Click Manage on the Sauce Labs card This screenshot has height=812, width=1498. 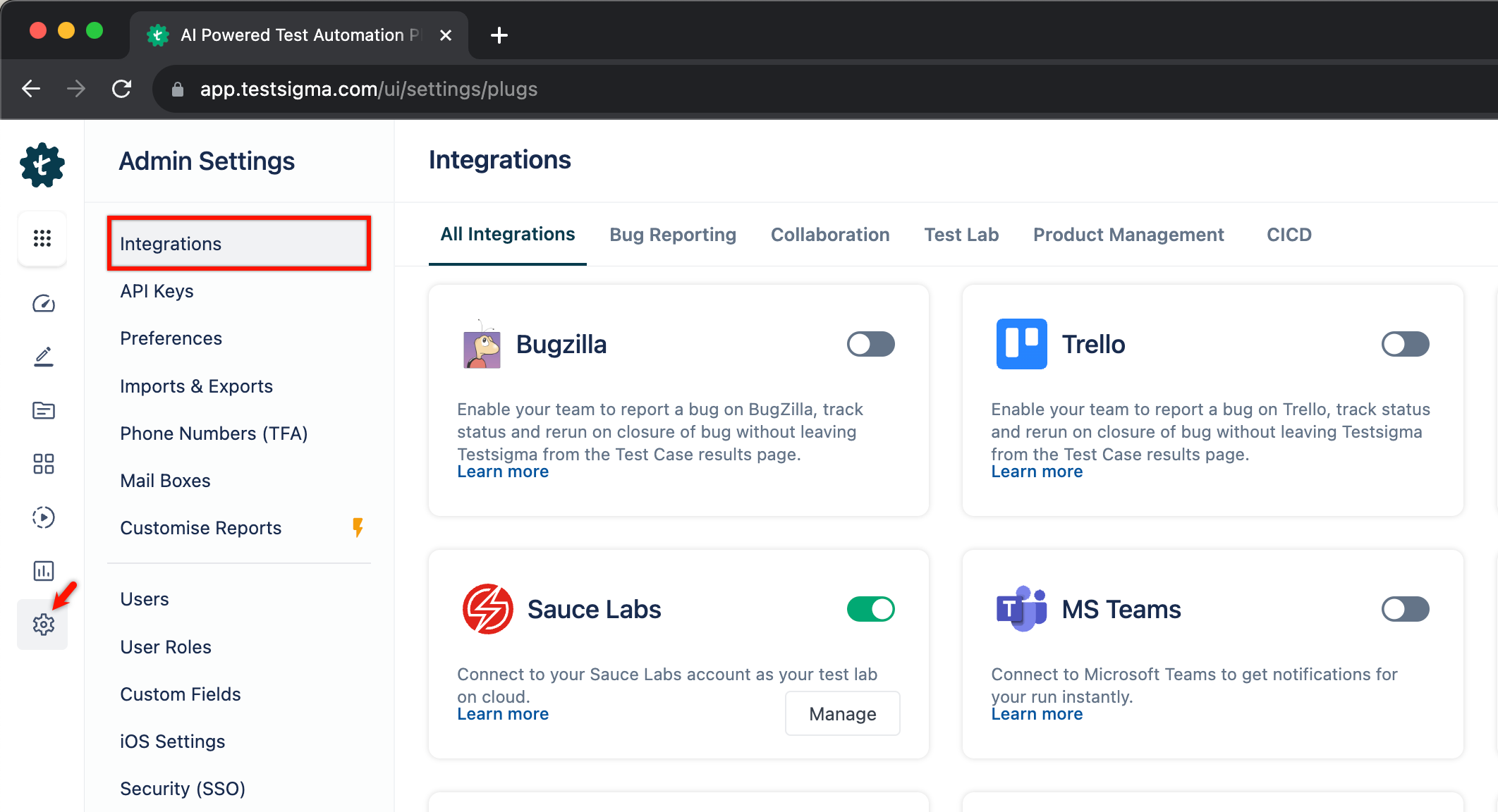coord(842,713)
